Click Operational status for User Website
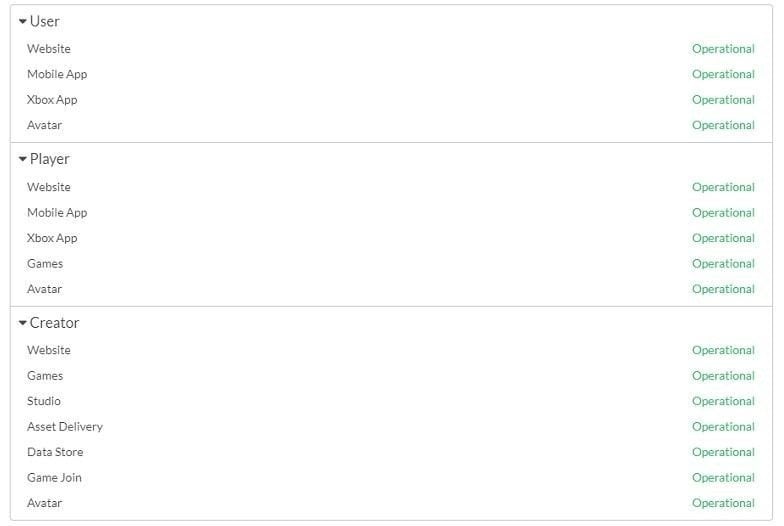 [x=724, y=49]
